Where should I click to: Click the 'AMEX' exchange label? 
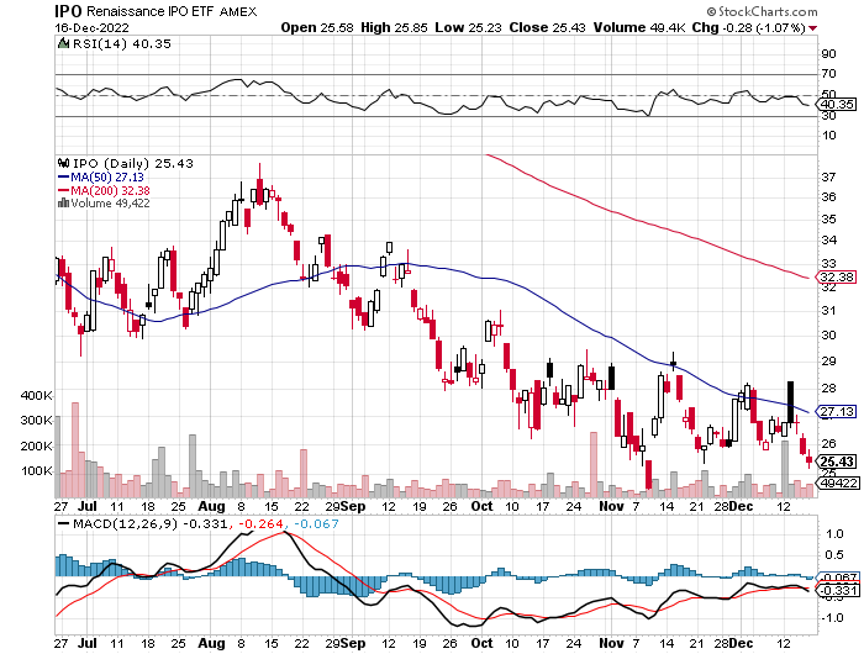238,12
